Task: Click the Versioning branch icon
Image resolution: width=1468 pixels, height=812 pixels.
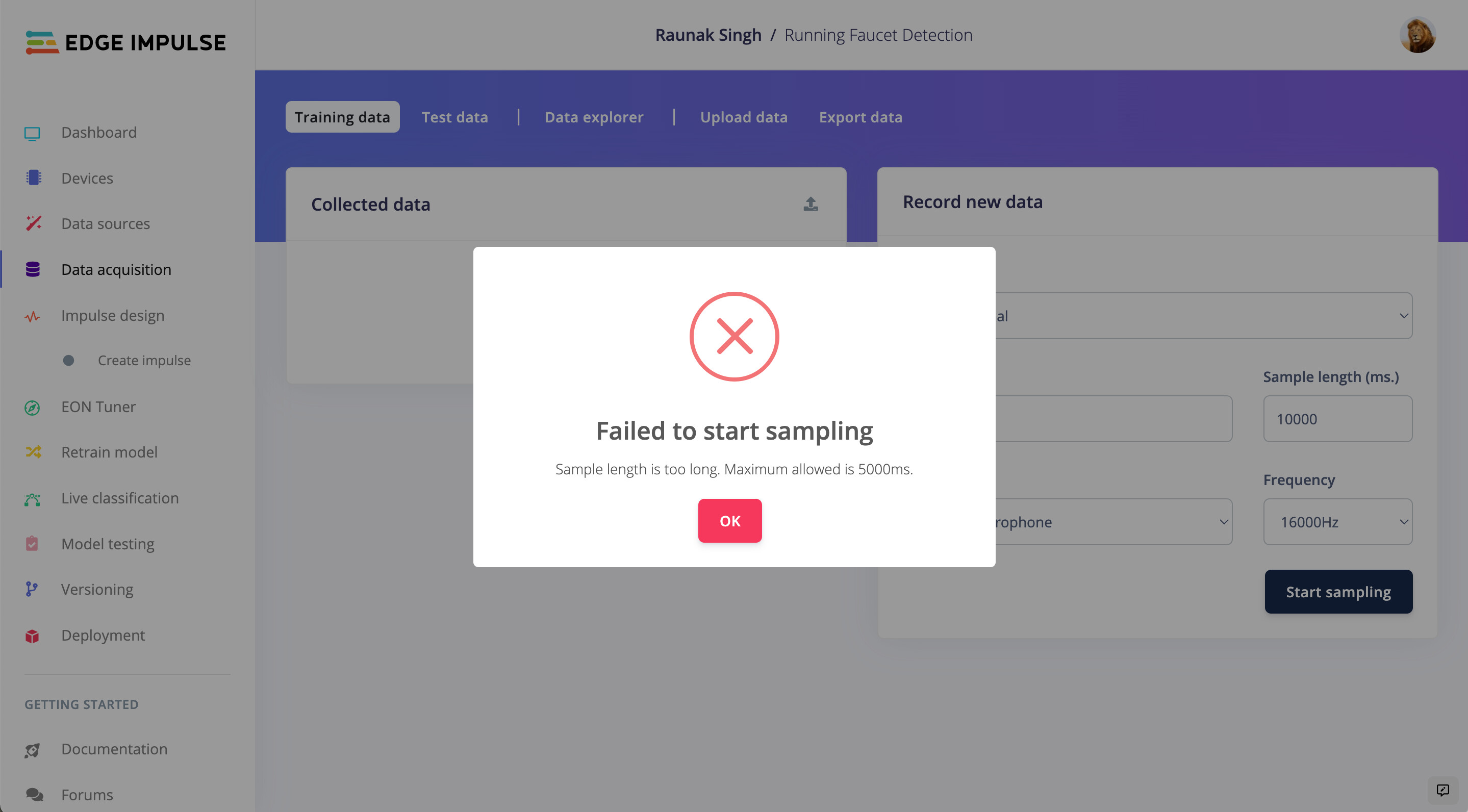Action: (32, 589)
